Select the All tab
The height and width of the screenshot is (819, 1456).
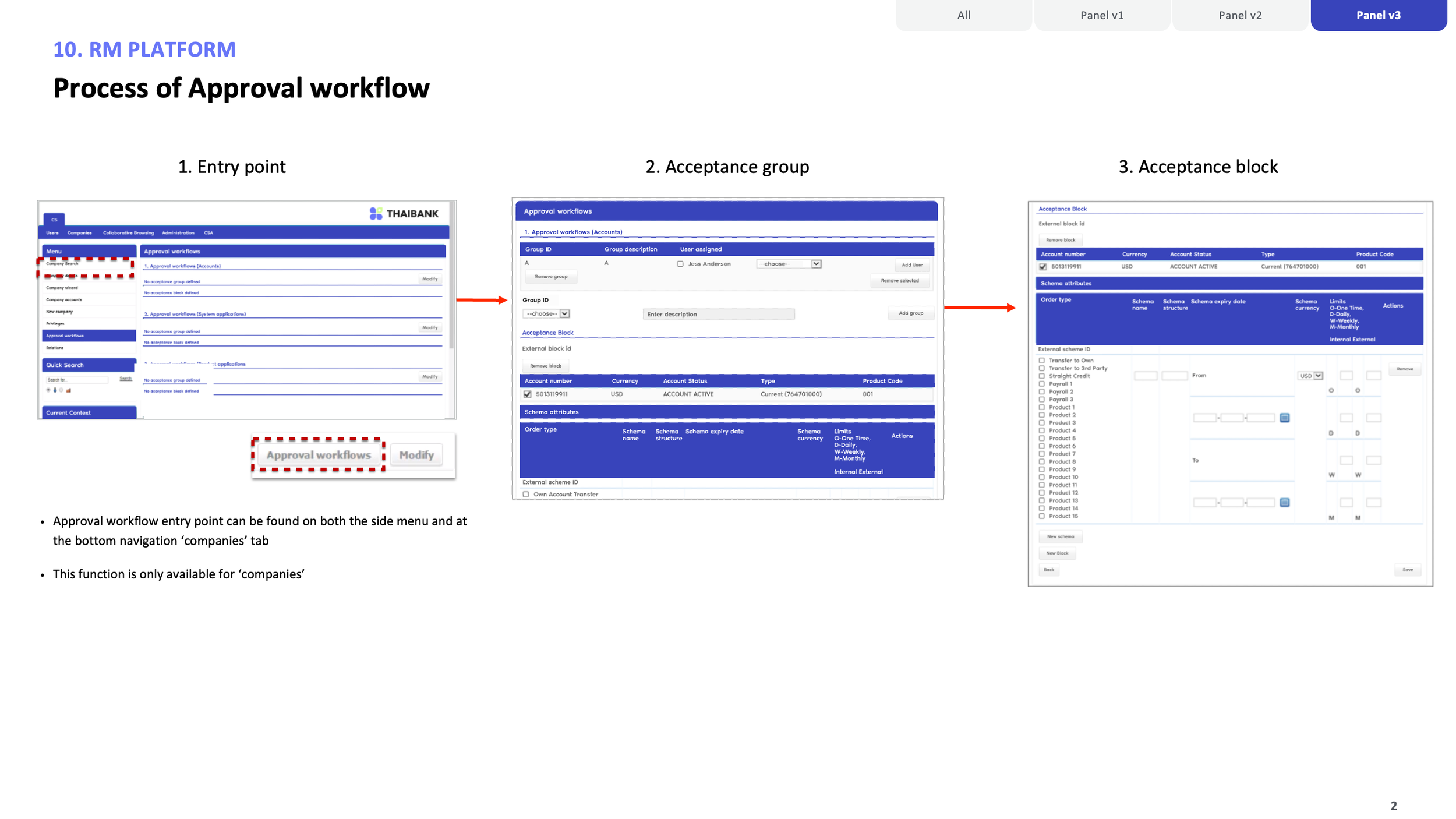click(963, 15)
